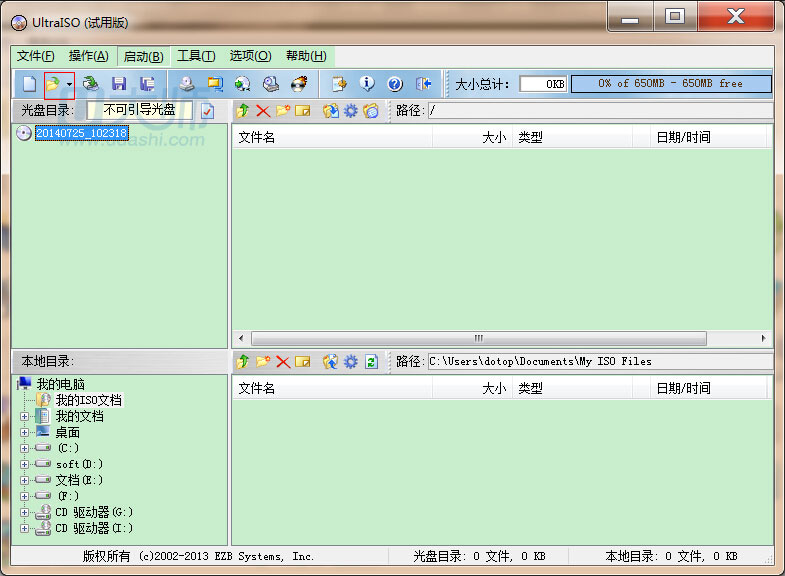Click the New file icon in toolbar
Viewport: 785px width, 576px height.
click(29, 84)
